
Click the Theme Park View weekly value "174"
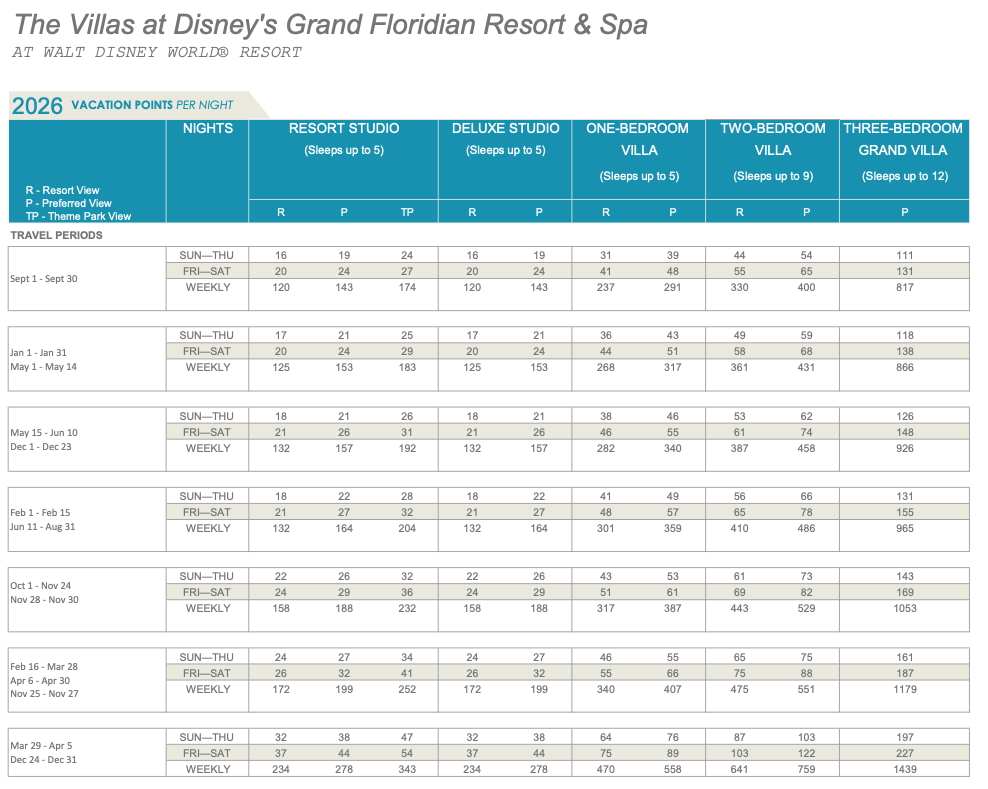(407, 287)
